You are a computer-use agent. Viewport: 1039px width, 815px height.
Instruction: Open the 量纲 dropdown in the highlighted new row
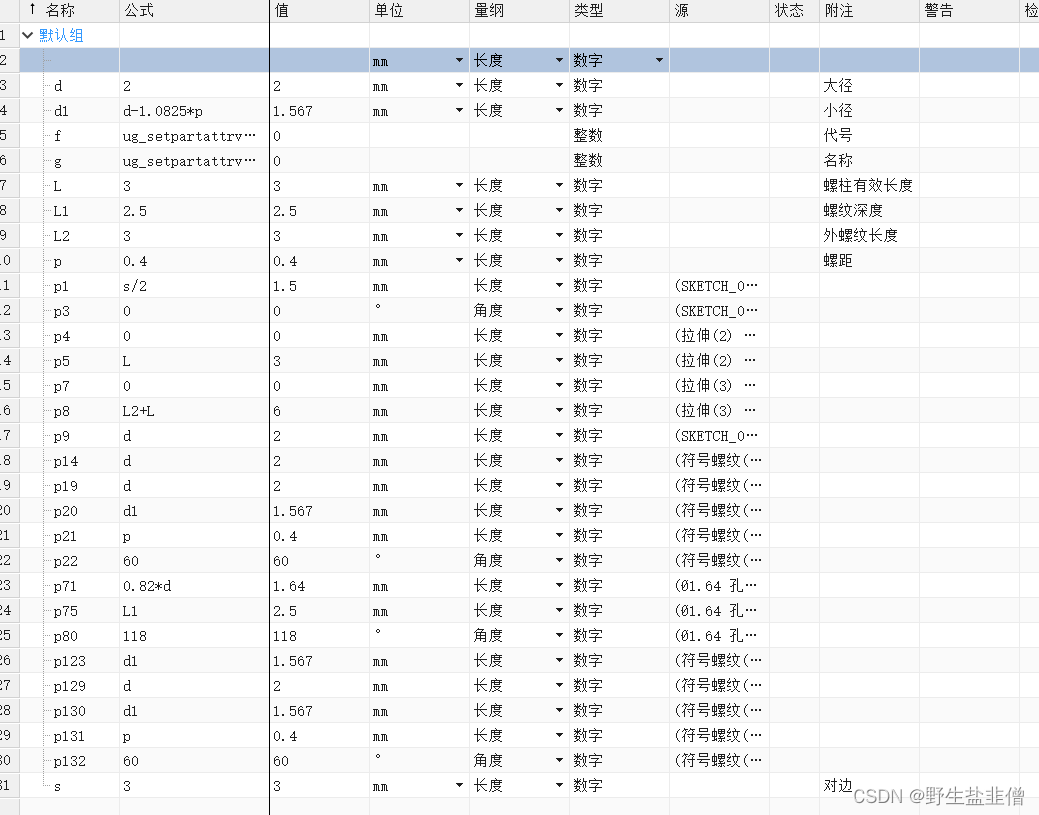coord(559,60)
